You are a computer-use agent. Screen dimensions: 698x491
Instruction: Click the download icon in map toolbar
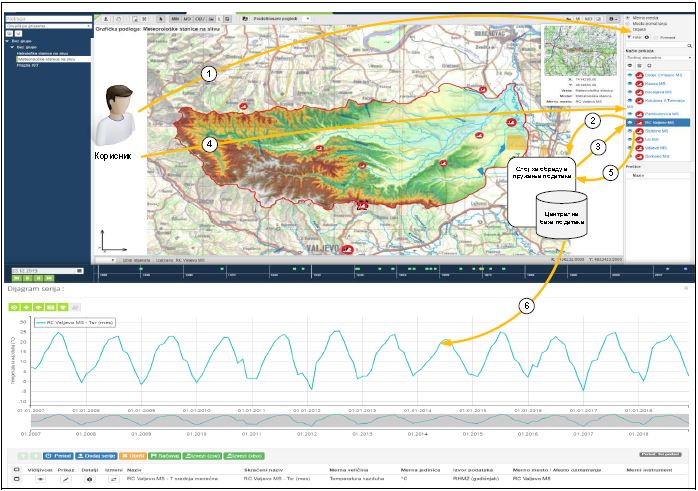coord(107,19)
